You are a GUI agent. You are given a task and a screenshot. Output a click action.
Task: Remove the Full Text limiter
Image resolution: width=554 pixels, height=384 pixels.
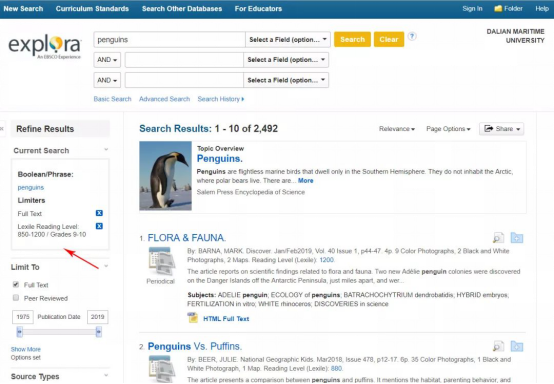tap(99, 213)
